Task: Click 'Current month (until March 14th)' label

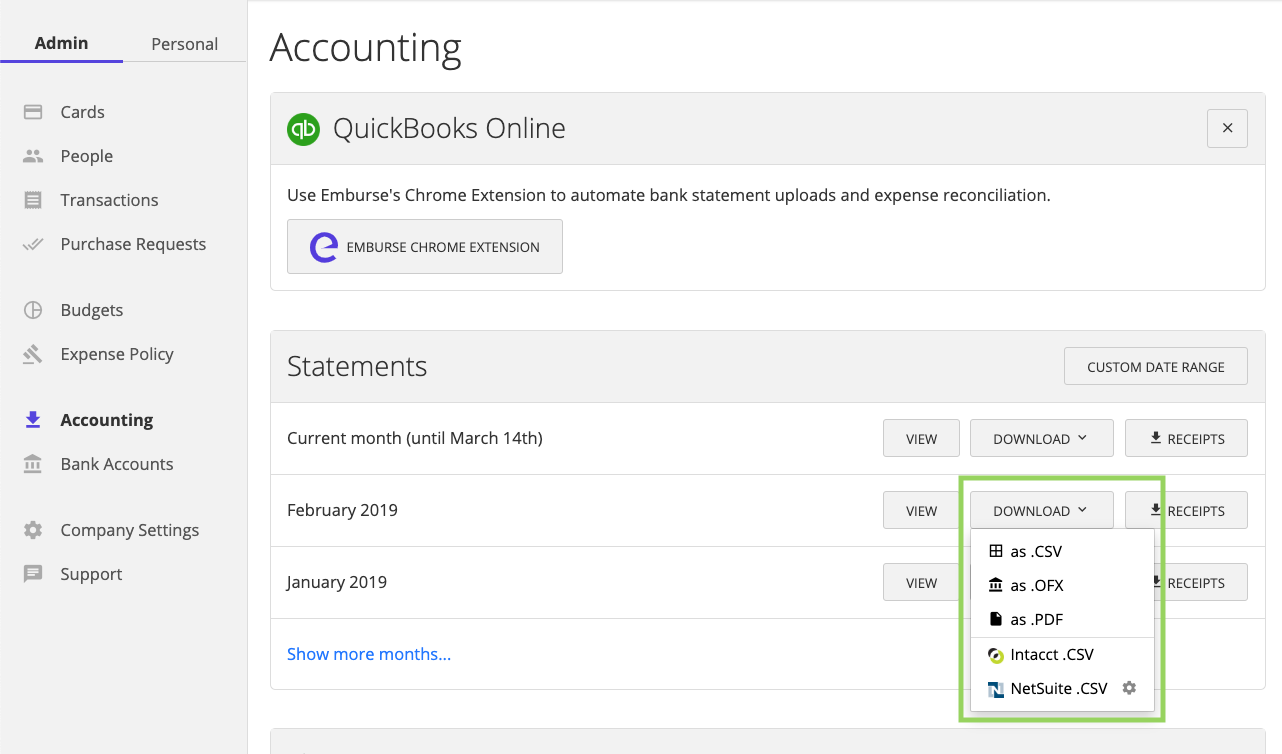Action: point(415,438)
